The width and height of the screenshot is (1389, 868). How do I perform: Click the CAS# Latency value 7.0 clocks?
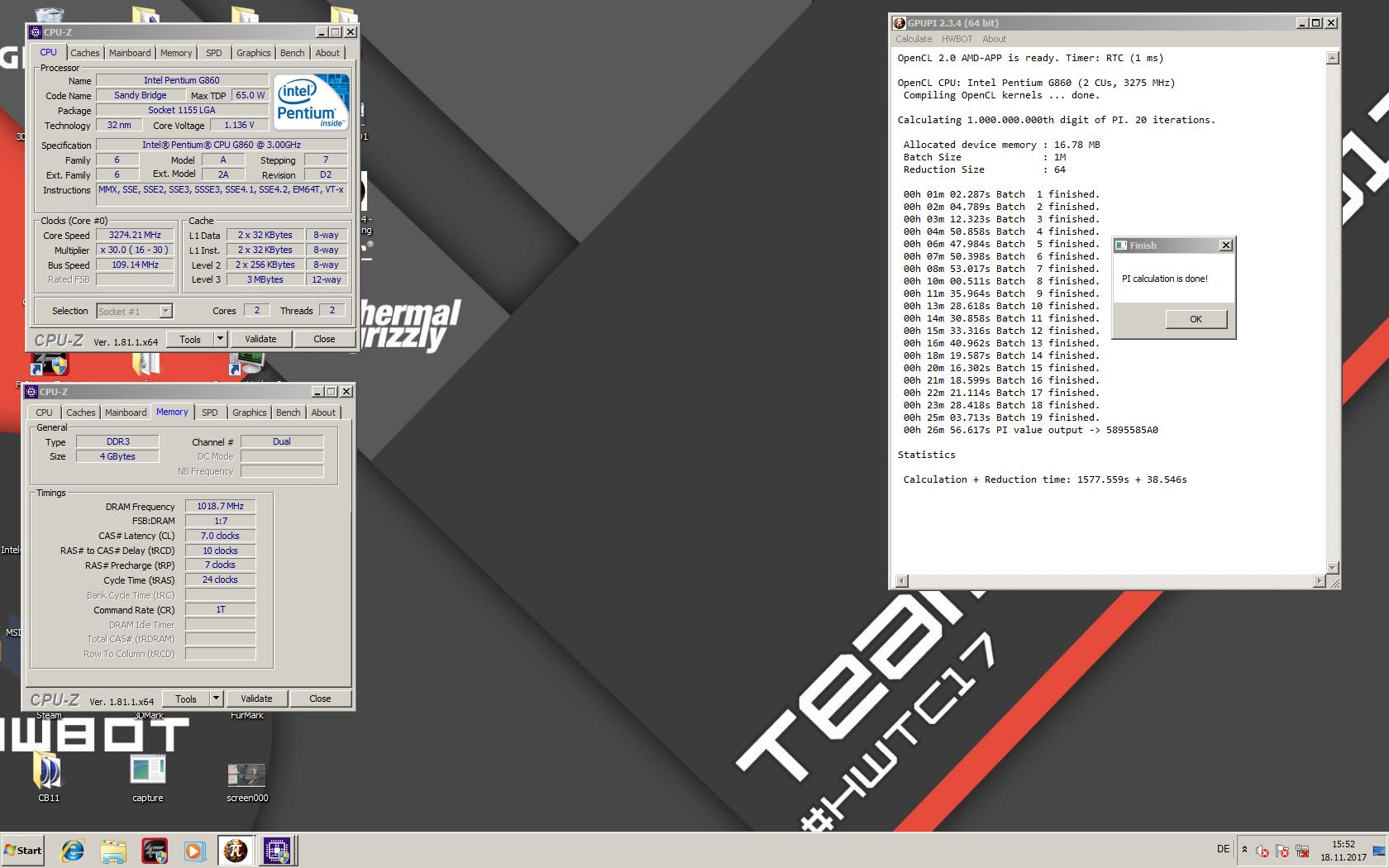[x=220, y=536]
